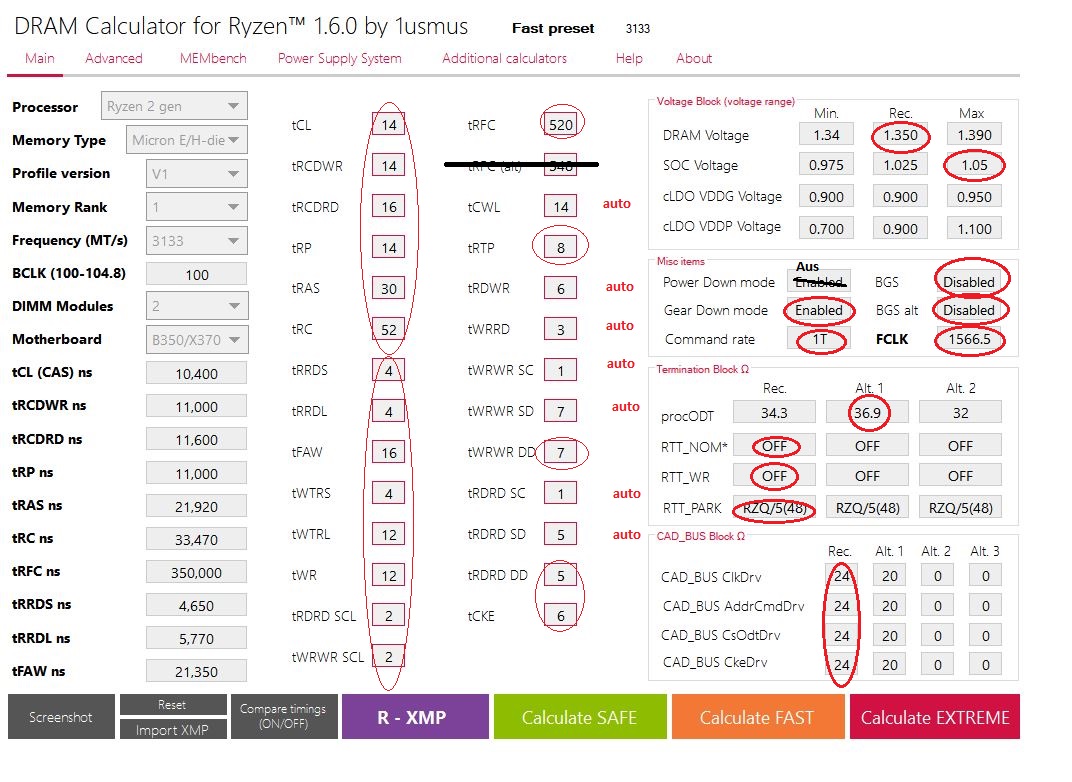Click the recommended RTT_WR OFF value
1072x782 pixels.
[774, 476]
